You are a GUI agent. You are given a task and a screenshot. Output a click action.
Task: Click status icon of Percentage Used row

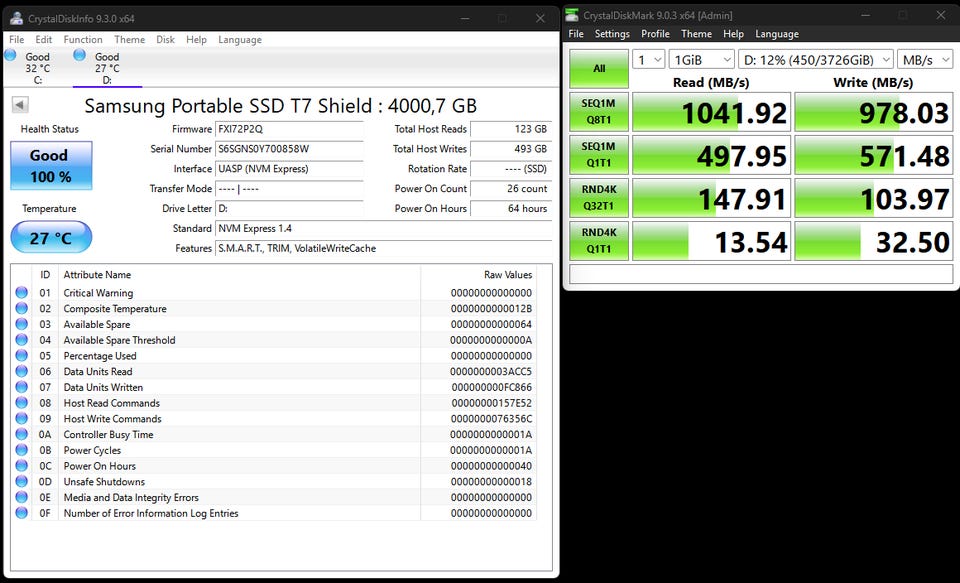click(21, 356)
